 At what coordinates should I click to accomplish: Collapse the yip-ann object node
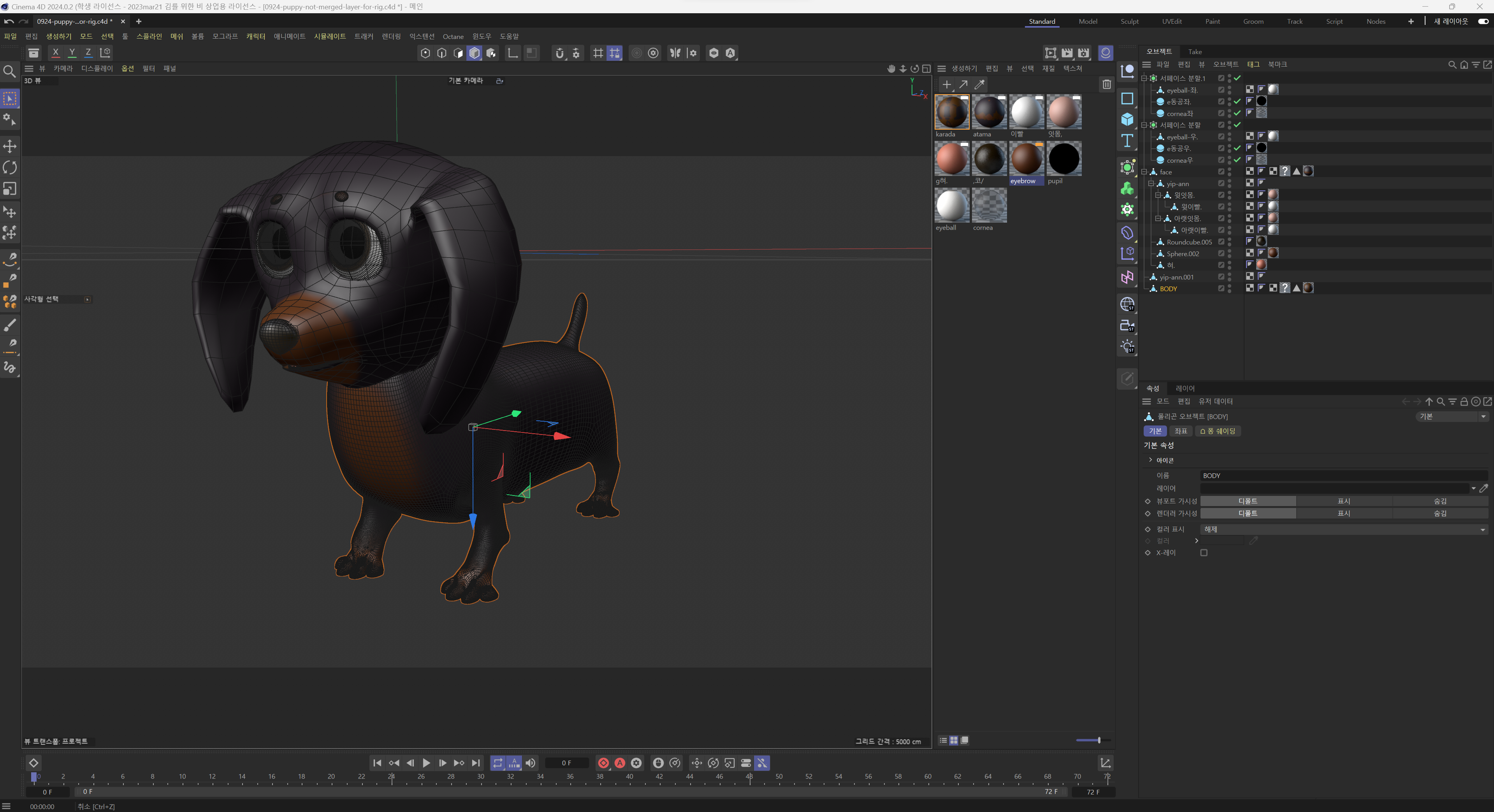click(1151, 183)
